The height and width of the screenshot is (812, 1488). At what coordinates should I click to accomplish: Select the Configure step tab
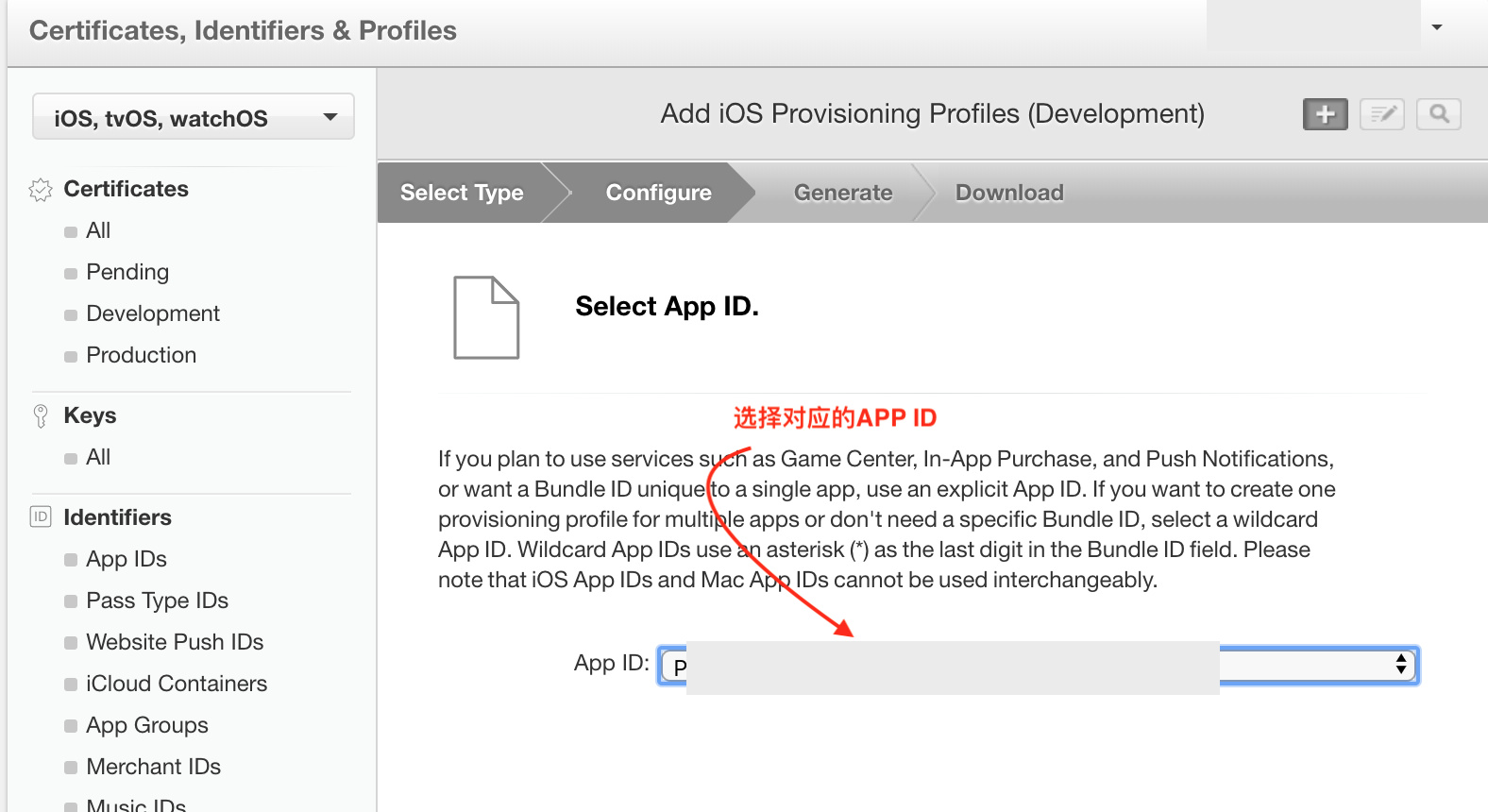click(658, 193)
